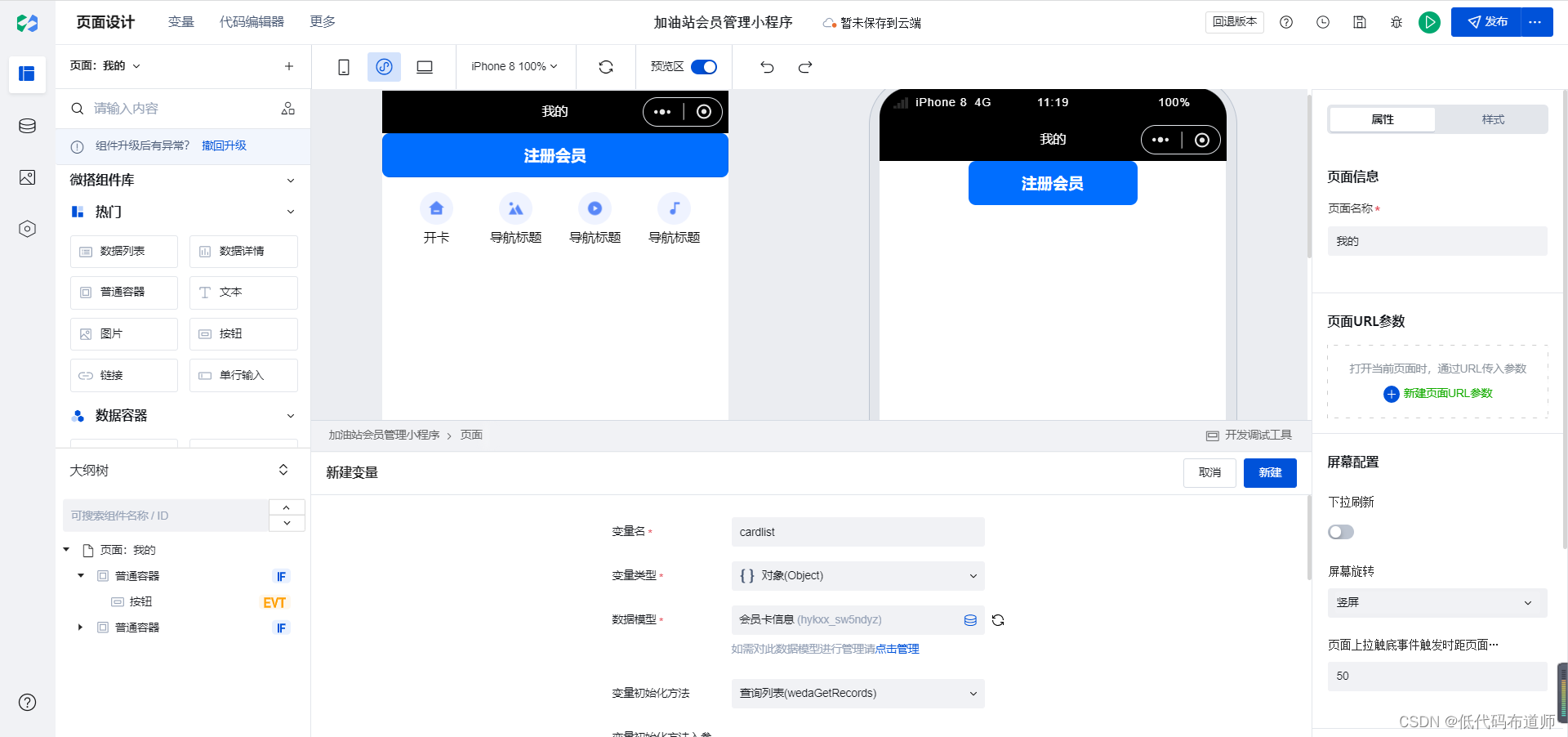This screenshot has height=737, width=1568.
Task: Toggle the 大纲树 panel expand arrows
Action: pos(283,470)
